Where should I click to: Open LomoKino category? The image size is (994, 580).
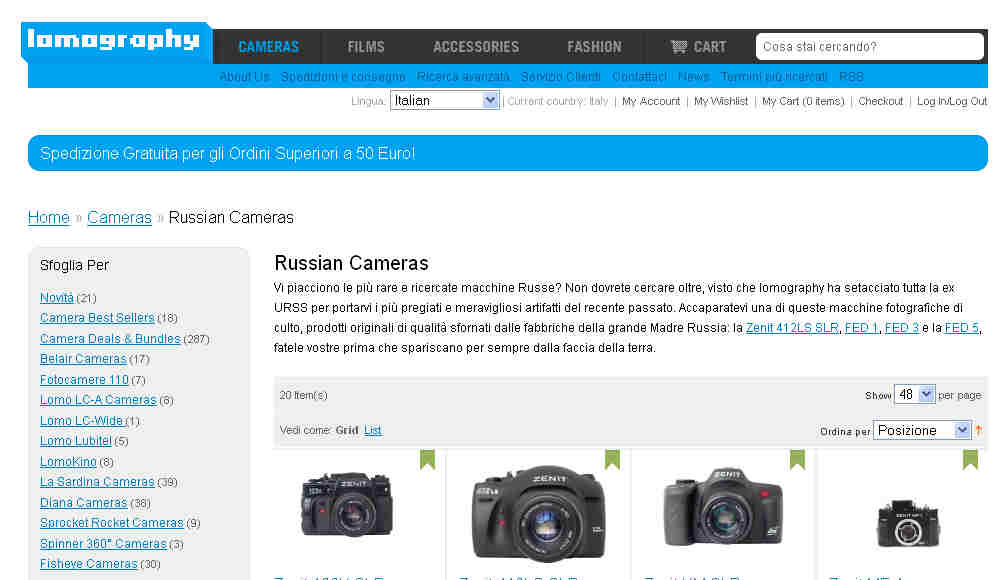tap(68, 461)
